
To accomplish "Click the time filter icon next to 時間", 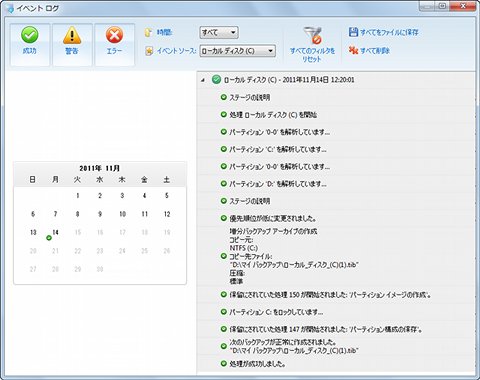I will click(149, 32).
